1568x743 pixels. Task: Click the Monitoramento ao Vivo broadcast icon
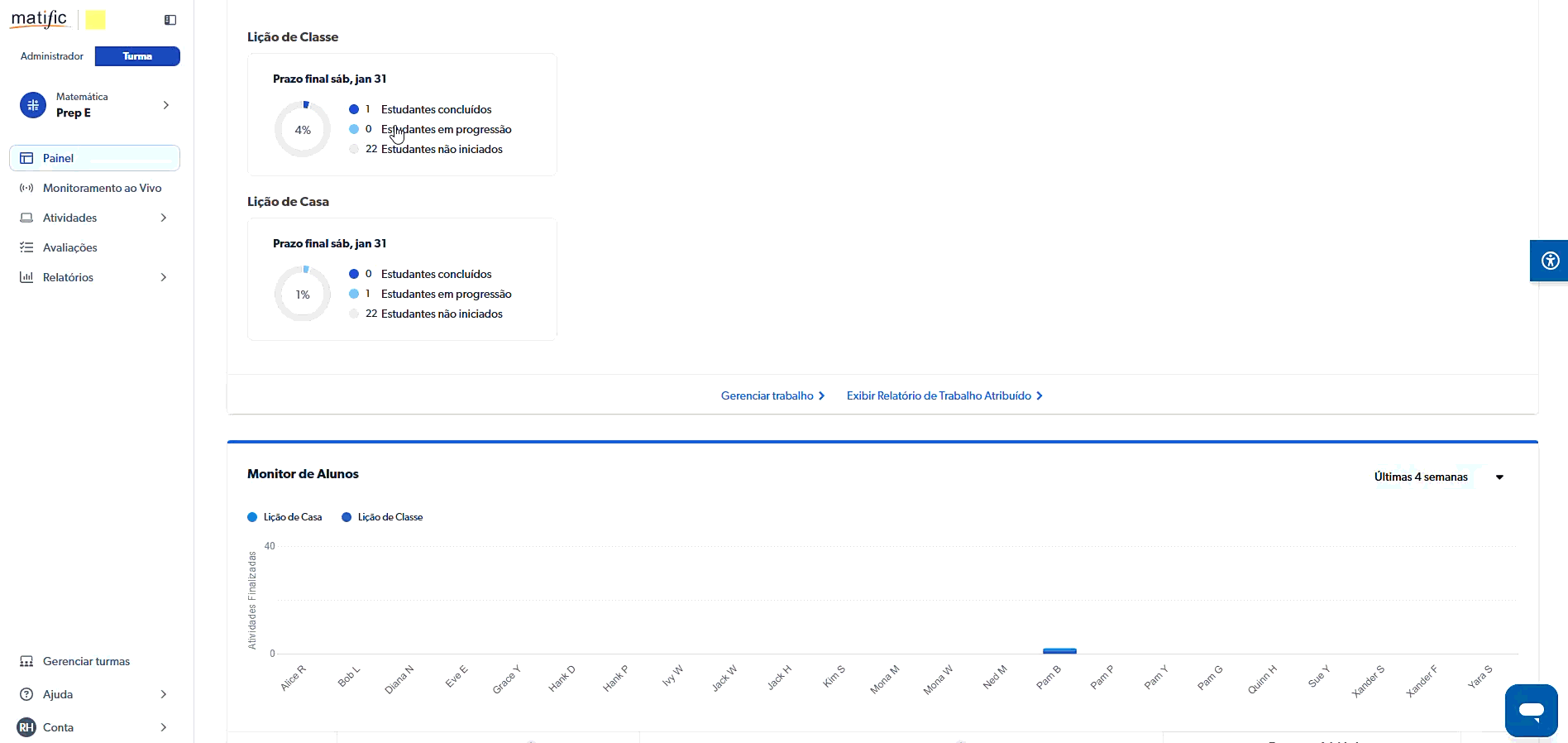[x=26, y=188]
